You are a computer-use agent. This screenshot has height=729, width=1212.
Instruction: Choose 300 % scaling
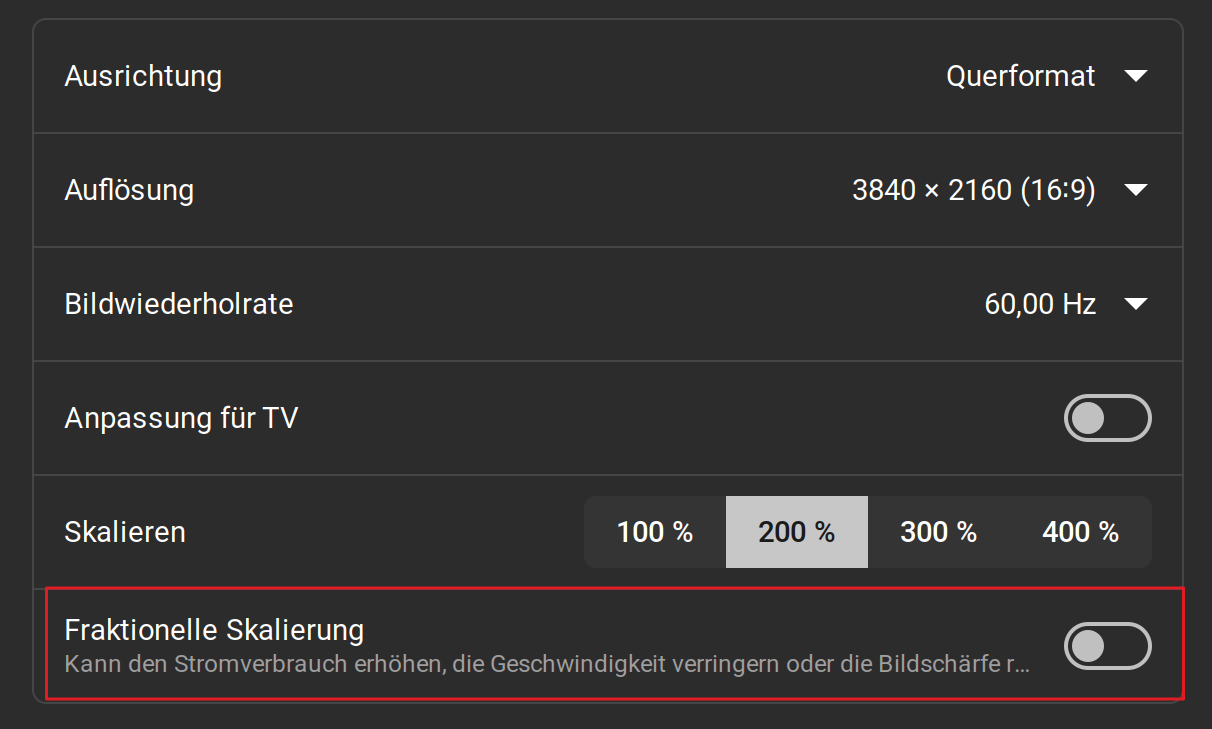pos(938,532)
